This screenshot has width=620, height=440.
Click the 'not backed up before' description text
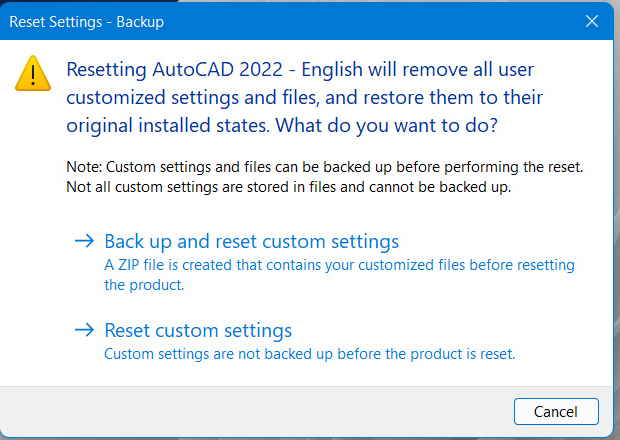(310, 354)
